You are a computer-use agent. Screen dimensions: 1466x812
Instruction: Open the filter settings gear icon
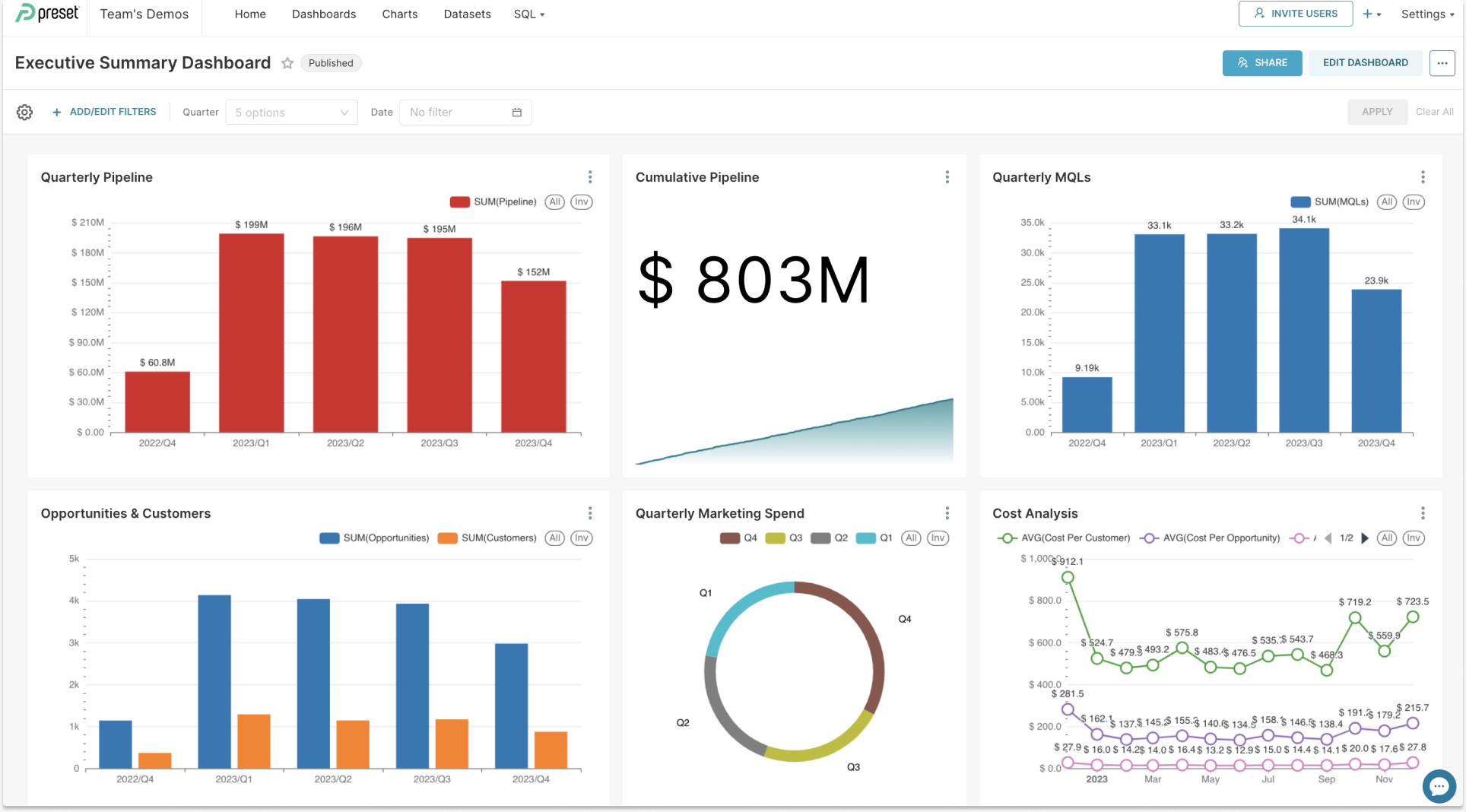click(x=24, y=112)
